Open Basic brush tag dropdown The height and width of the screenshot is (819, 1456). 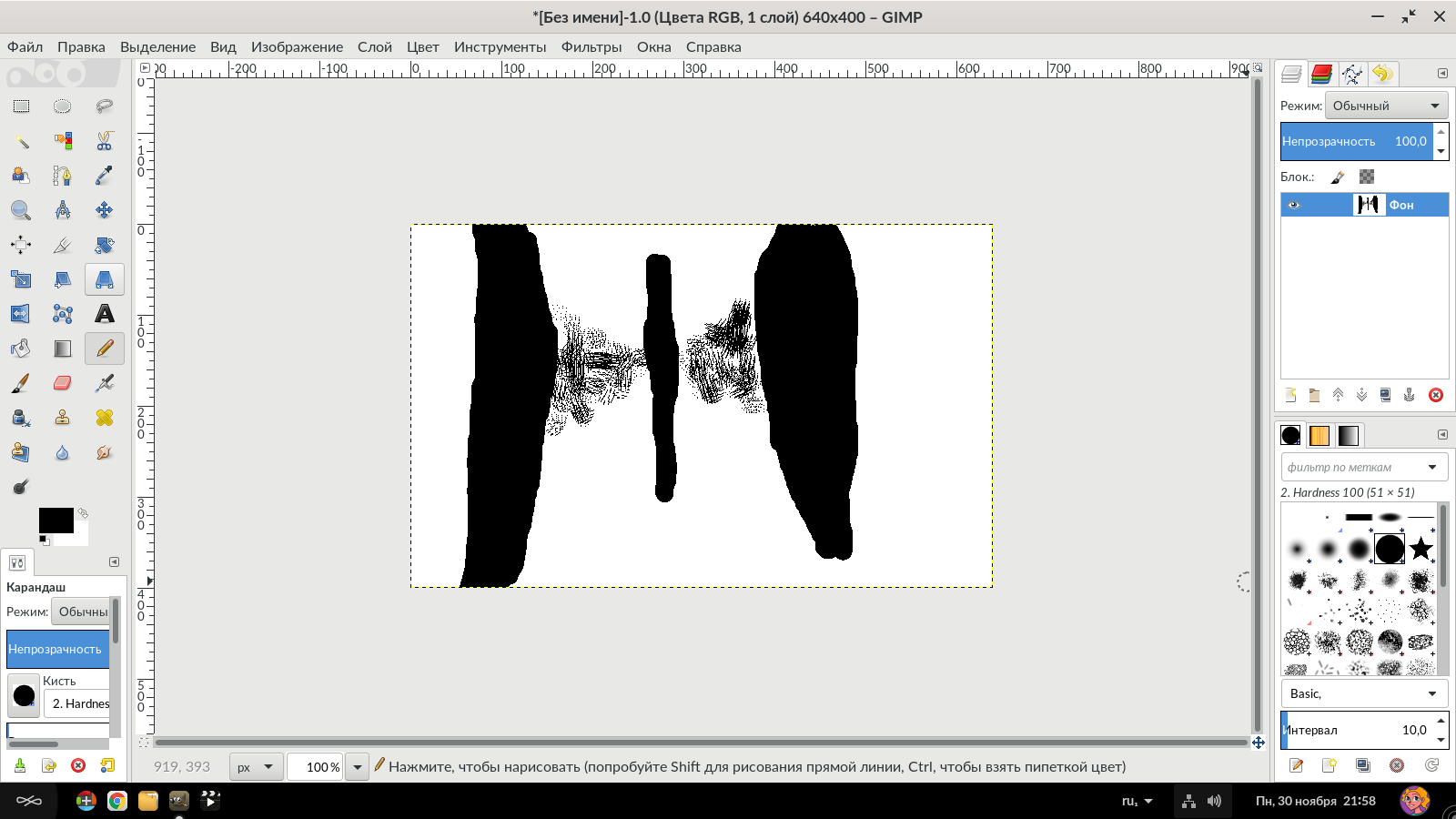pyautogui.click(x=1364, y=693)
